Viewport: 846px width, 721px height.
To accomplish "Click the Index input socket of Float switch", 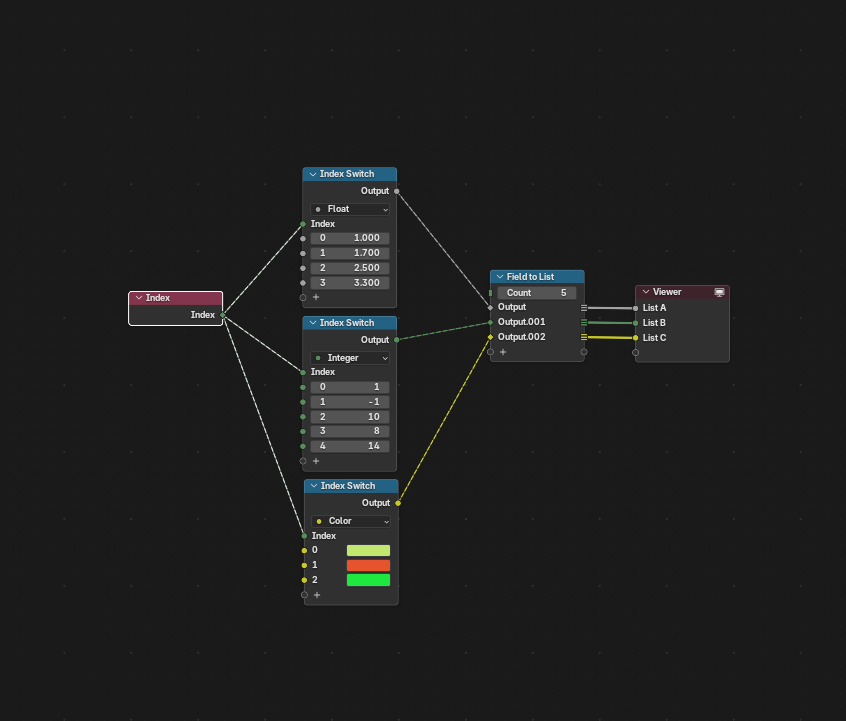I will coord(303,224).
